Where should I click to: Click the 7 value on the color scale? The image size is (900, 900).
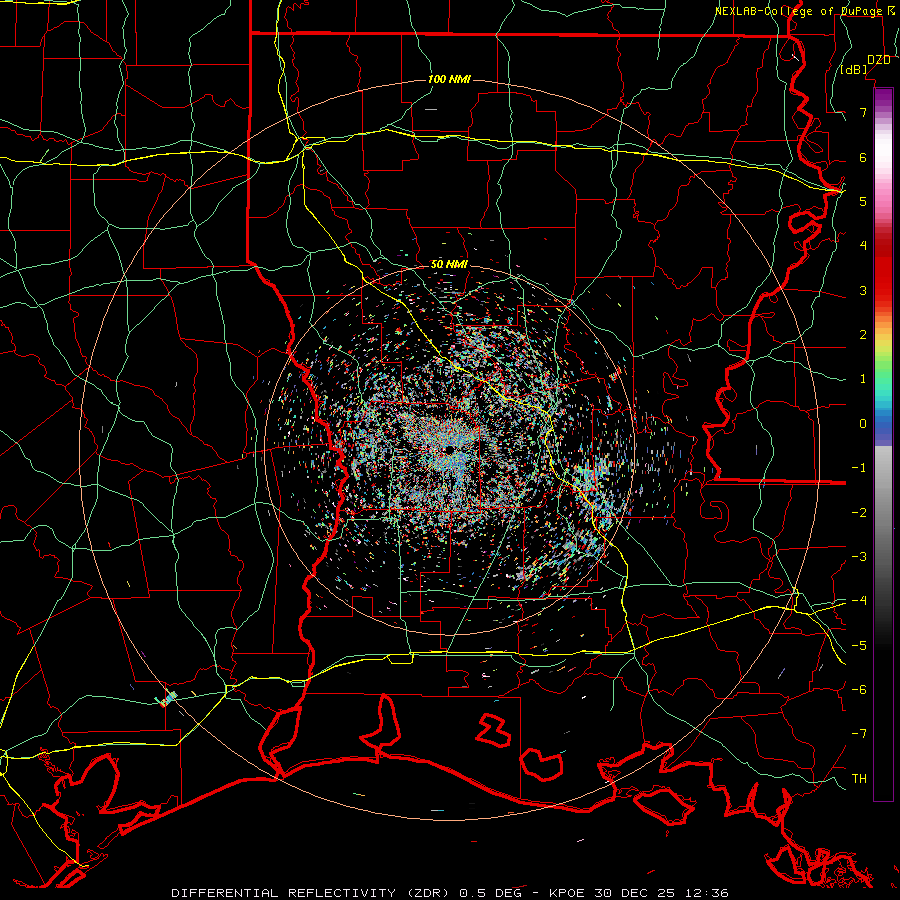click(863, 112)
